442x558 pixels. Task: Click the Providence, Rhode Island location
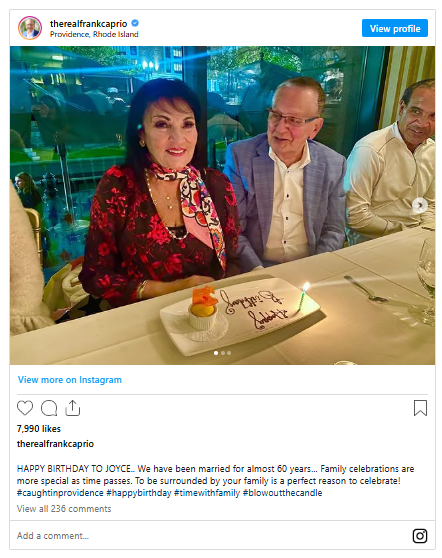pos(94,34)
